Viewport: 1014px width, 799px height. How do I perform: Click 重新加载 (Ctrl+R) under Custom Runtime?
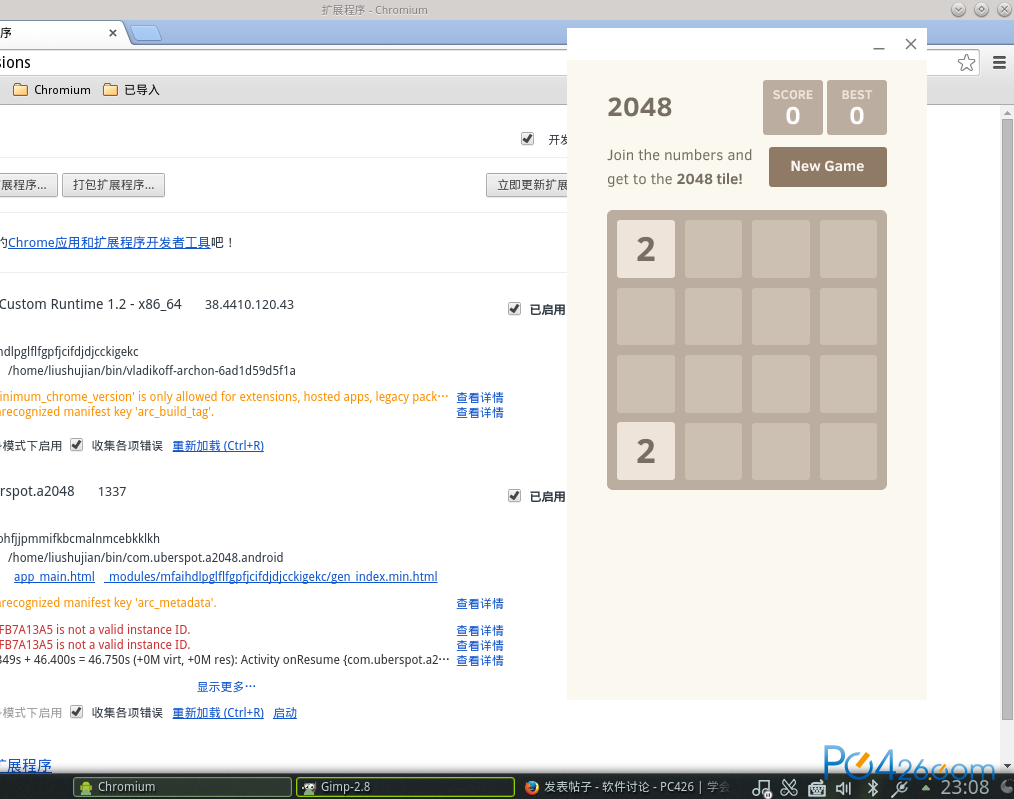218,446
